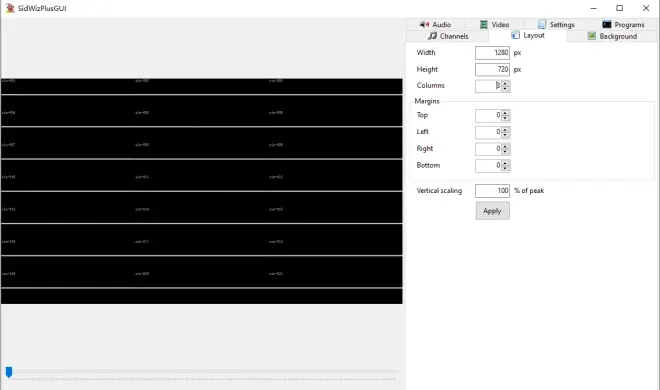Decrease the Bottom margin with down arrow

(505, 169)
